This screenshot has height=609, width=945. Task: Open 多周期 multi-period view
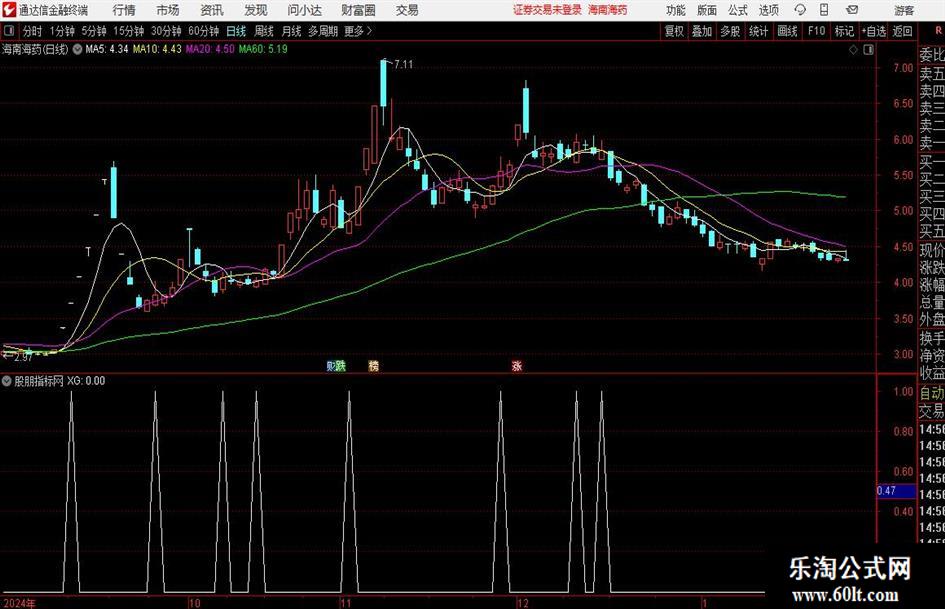[323, 31]
